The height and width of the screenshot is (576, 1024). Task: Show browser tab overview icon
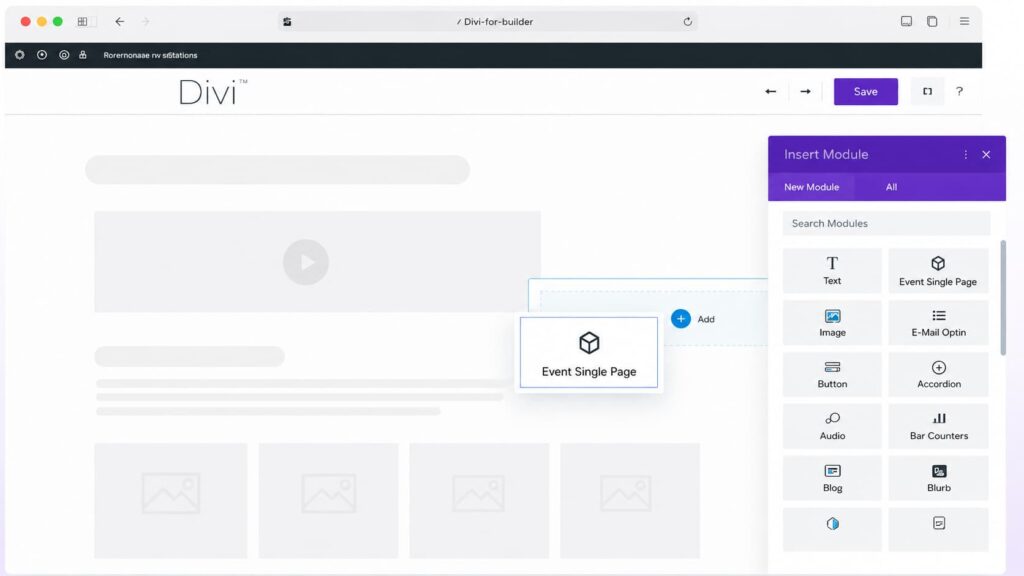[x=932, y=22]
